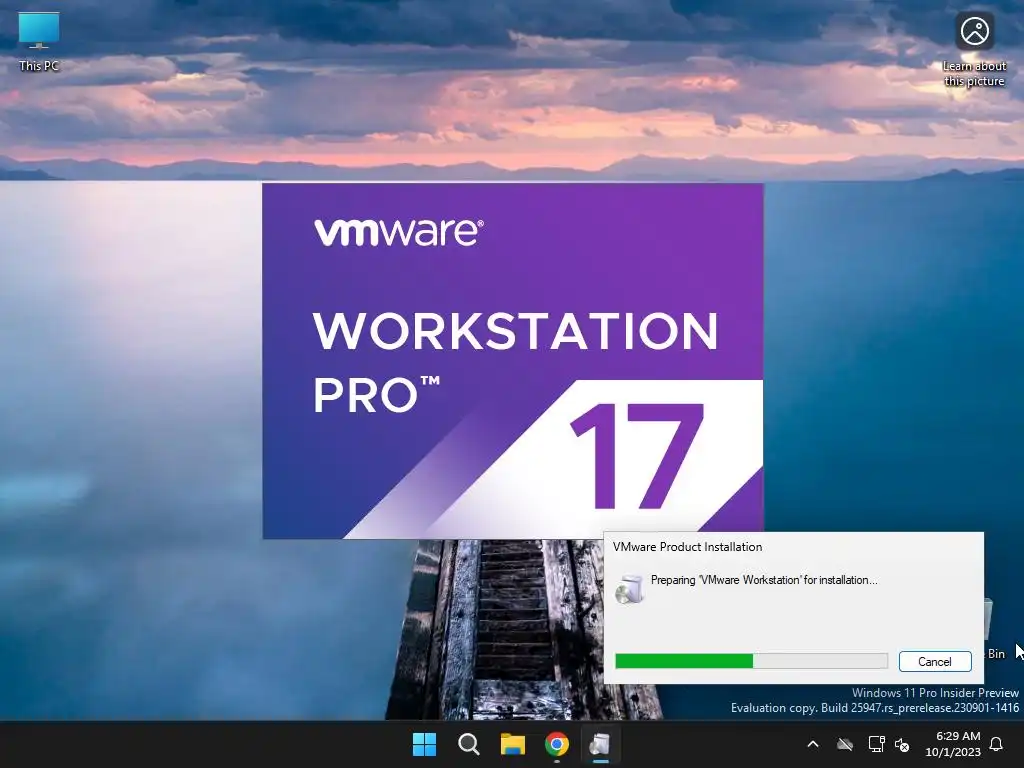
Task: Launch Google Chrome from taskbar
Action: (x=556, y=744)
